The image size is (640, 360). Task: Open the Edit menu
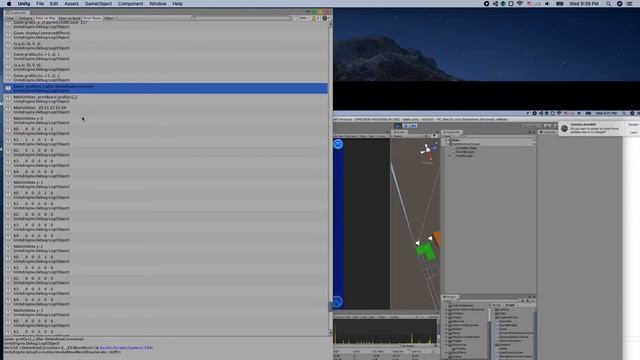coord(54,4)
